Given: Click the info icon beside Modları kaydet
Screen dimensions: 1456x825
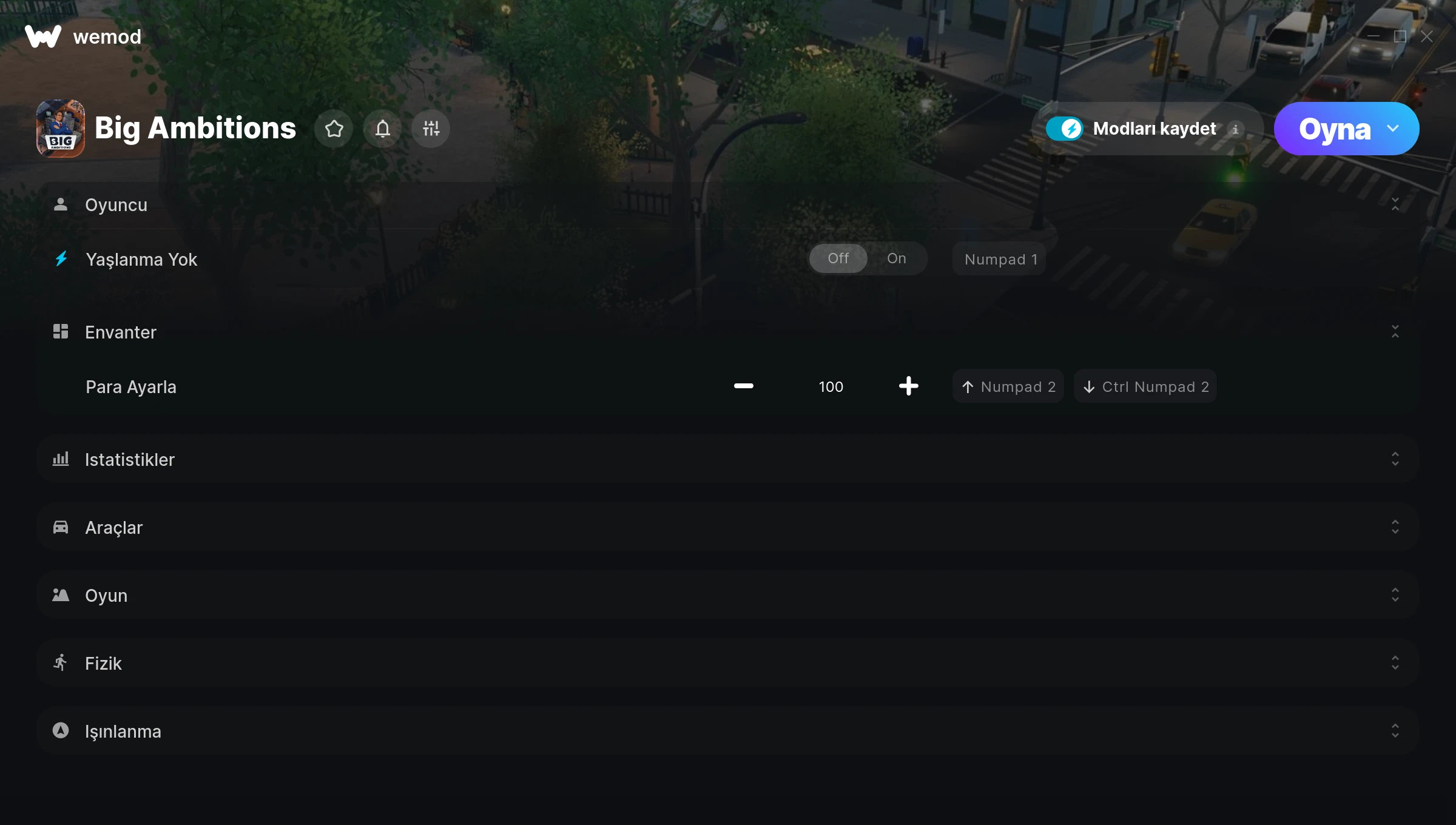Looking at the screenshot, I should (x=1235, y=129).
